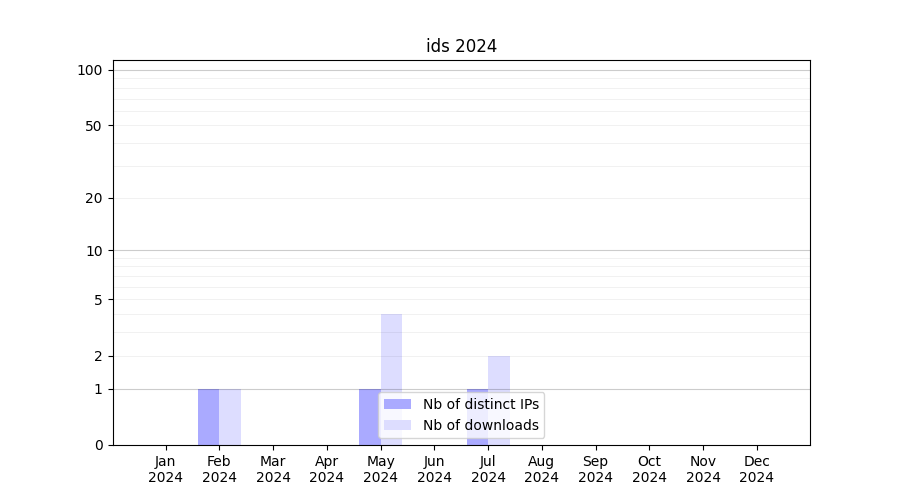Click the 5 y-axis tick label
The height and width of the screenshot is (500, 900).
coord(97,300)
